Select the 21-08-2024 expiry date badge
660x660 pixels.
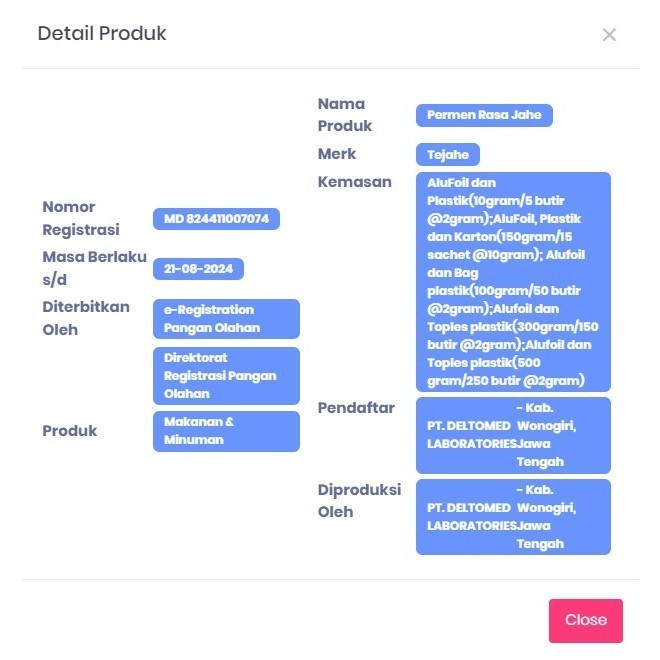point(198,269)
